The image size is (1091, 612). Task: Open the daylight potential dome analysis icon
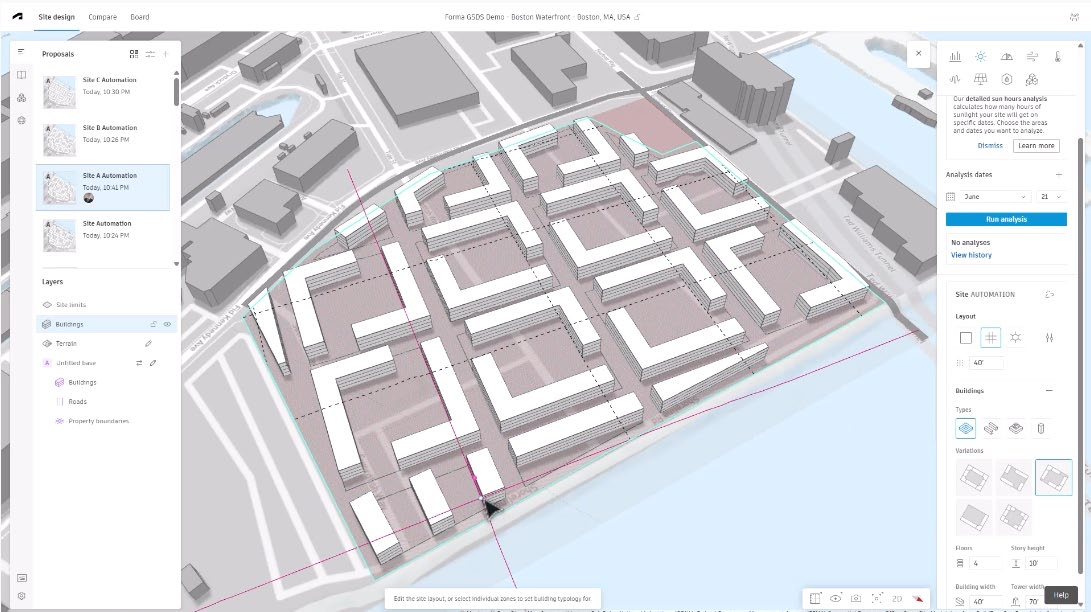coord(1006,56)
